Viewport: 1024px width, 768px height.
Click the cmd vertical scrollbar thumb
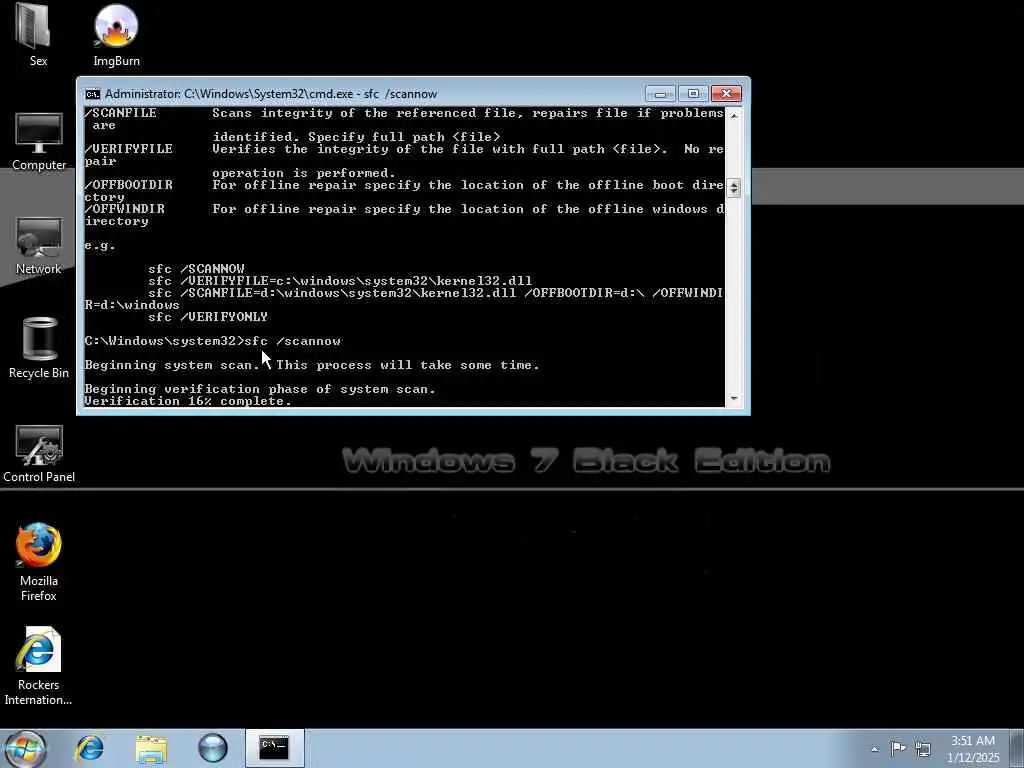(x=734, y=187)
